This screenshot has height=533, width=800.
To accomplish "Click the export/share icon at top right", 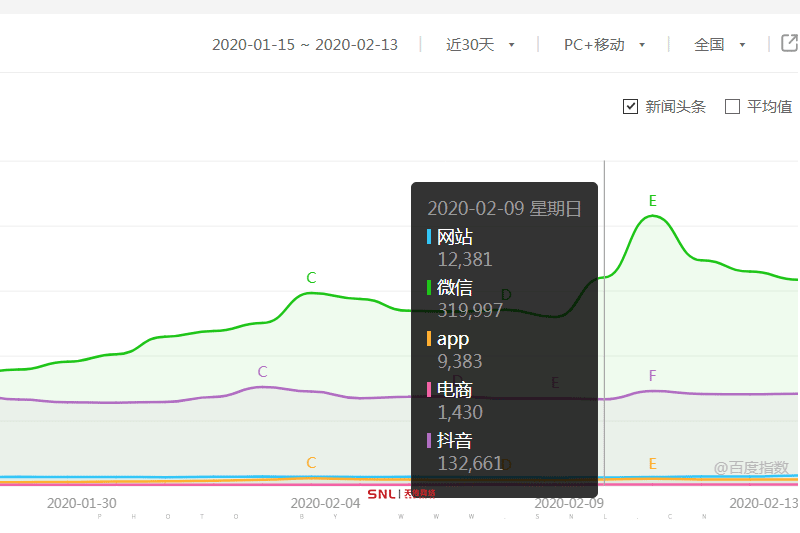I will point(790,43).
